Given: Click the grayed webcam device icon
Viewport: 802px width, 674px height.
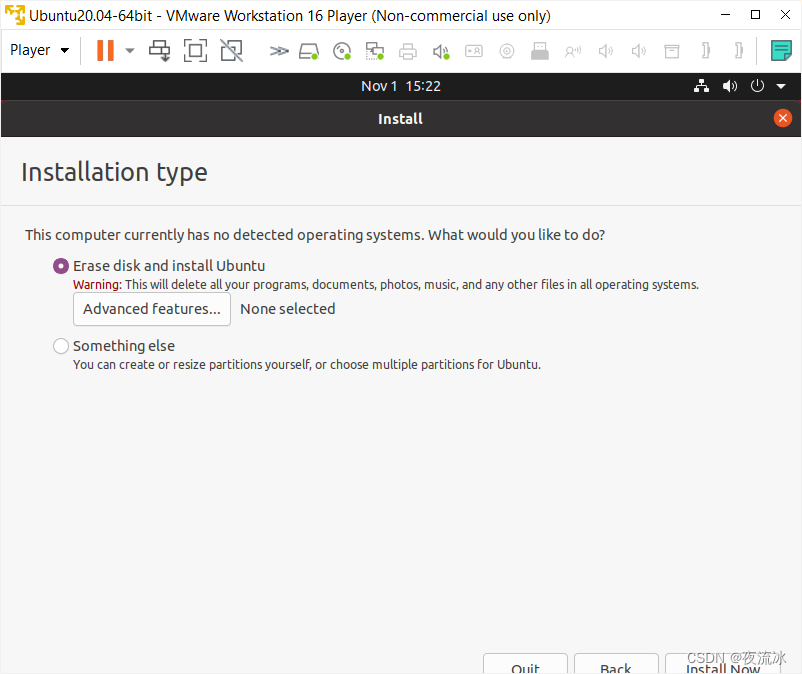Looking at the screenshot, I should coord(507,51).
